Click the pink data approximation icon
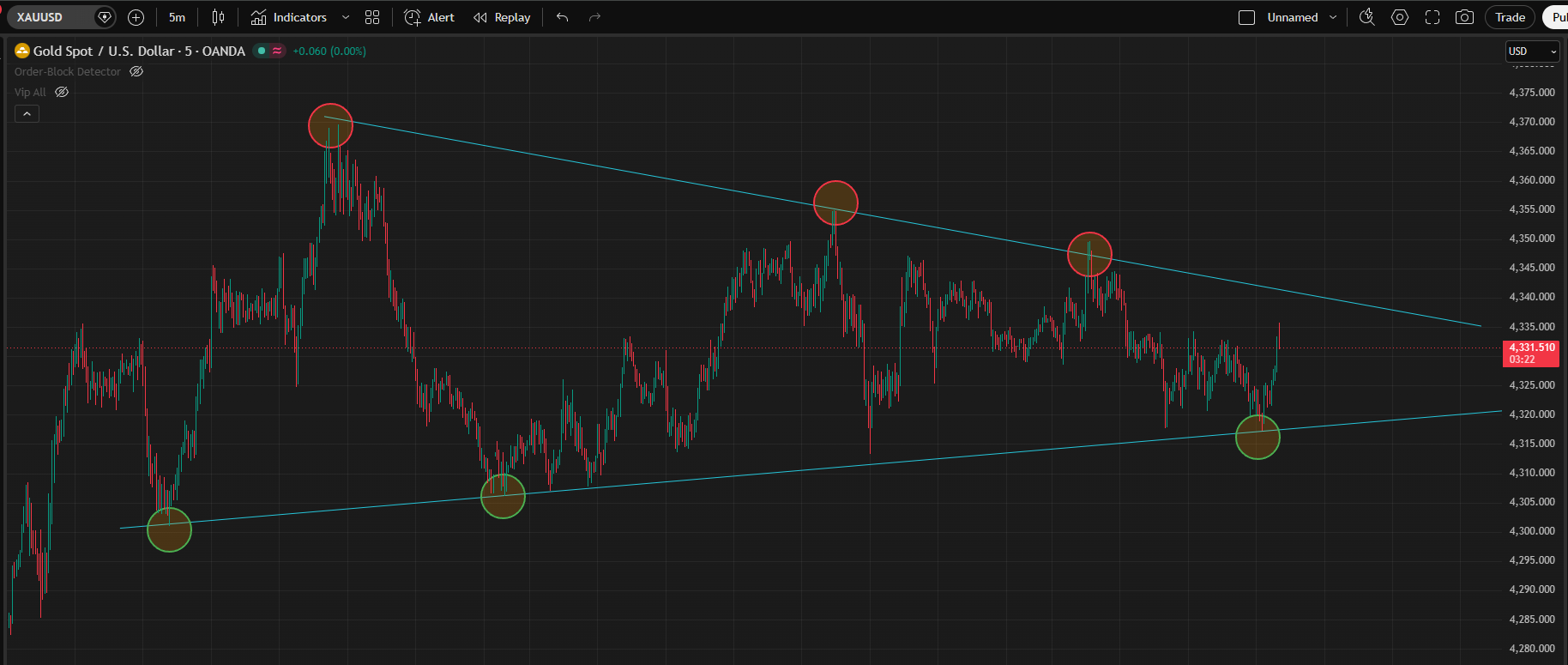 (x=277, y=51)
